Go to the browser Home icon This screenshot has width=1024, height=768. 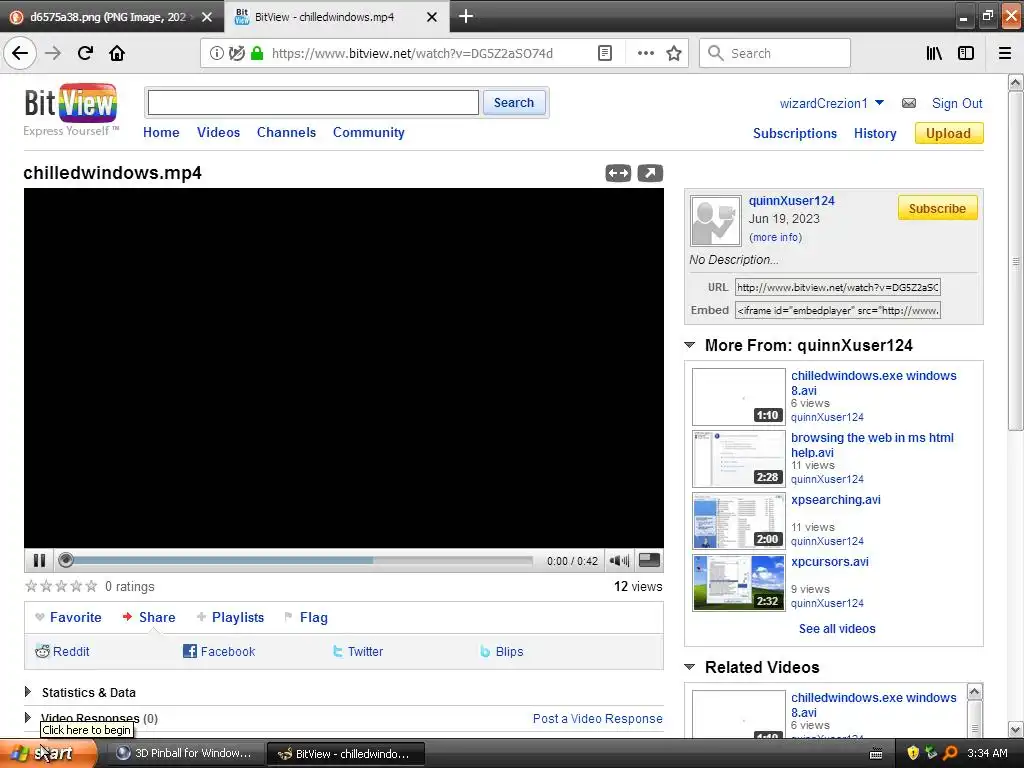pyautogui.click(x=117, y=53)
